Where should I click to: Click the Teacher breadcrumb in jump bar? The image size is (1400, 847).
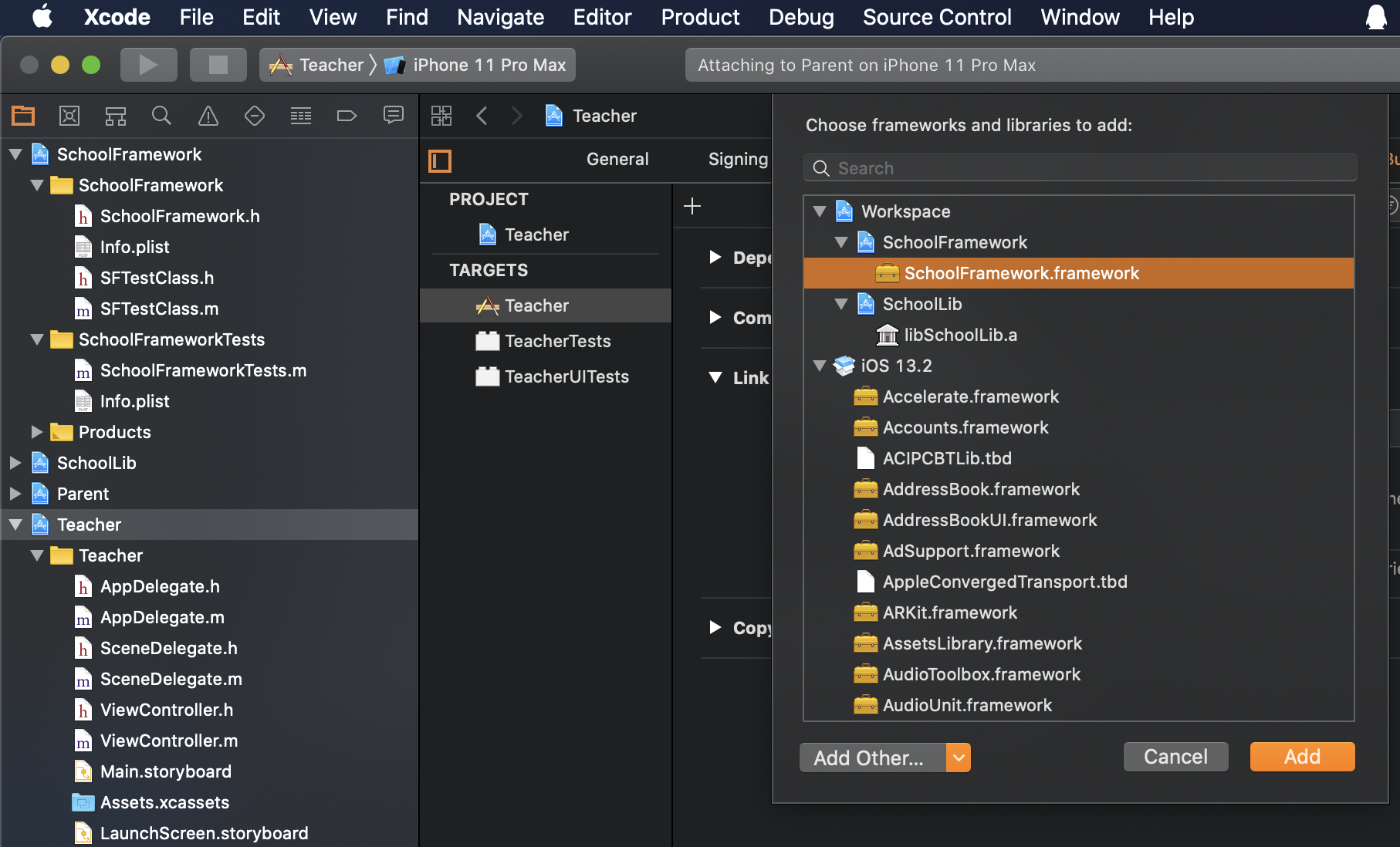point(590,116)
